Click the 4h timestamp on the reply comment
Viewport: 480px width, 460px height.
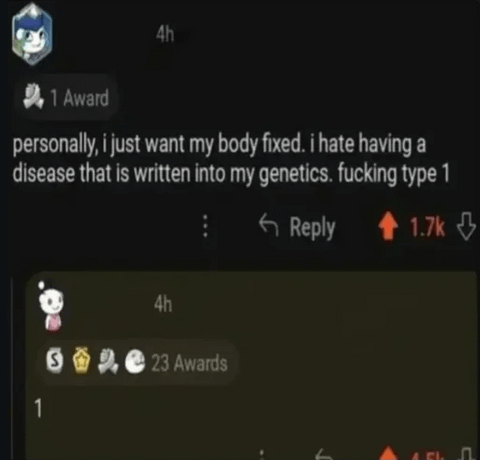163,304
